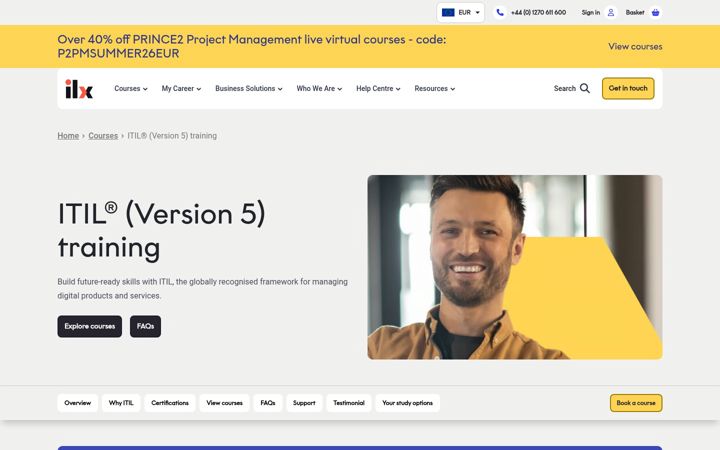Click the dark FAQs button under the heading
This screenshot has height=450, width=720.
(x=146, y=326)
